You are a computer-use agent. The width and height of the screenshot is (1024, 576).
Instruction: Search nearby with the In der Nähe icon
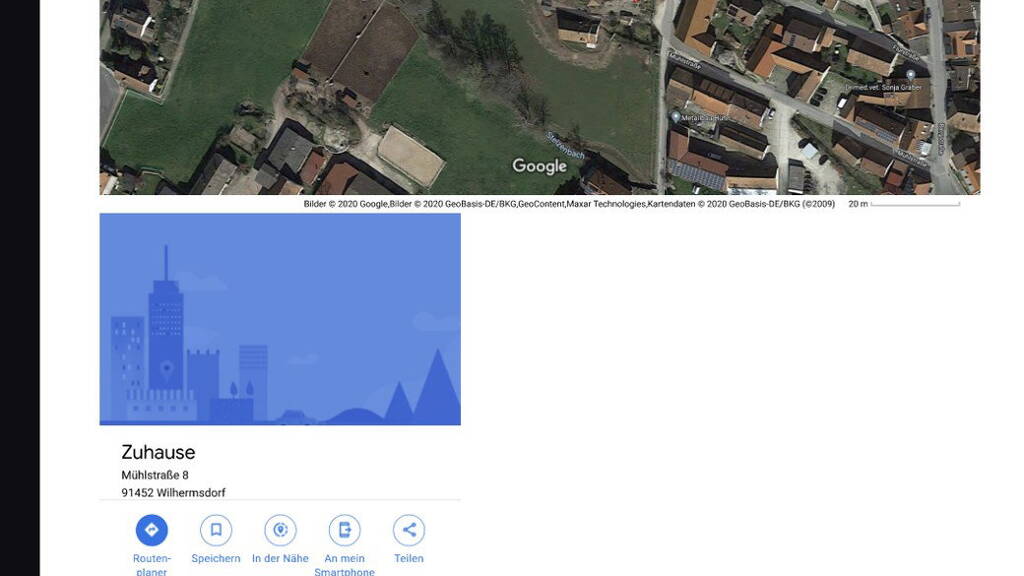click(x=280, y=530)
